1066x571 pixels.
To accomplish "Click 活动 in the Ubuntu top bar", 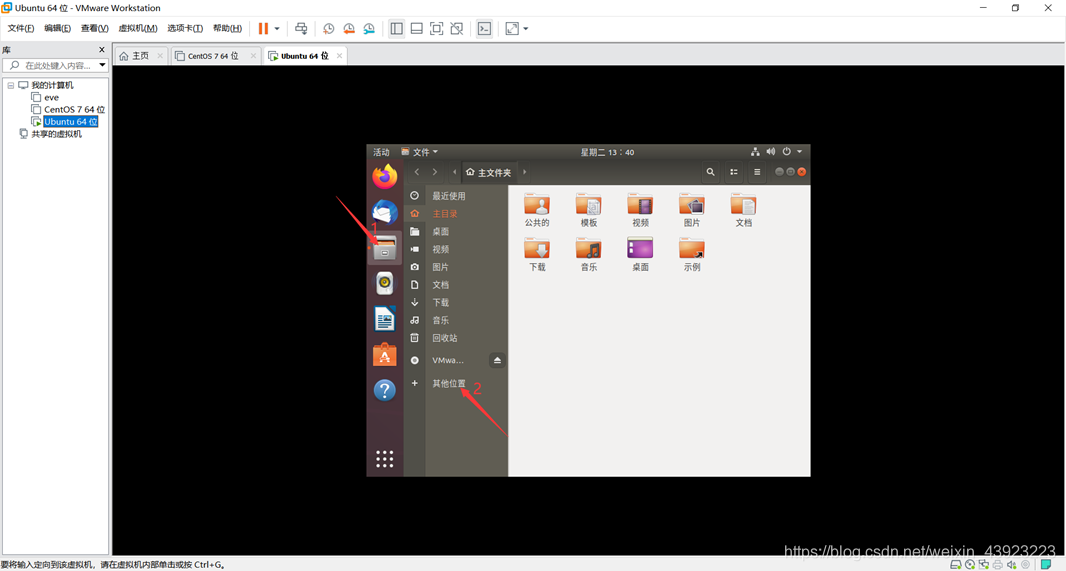I will pyautogui.click(x=381, y=152).
